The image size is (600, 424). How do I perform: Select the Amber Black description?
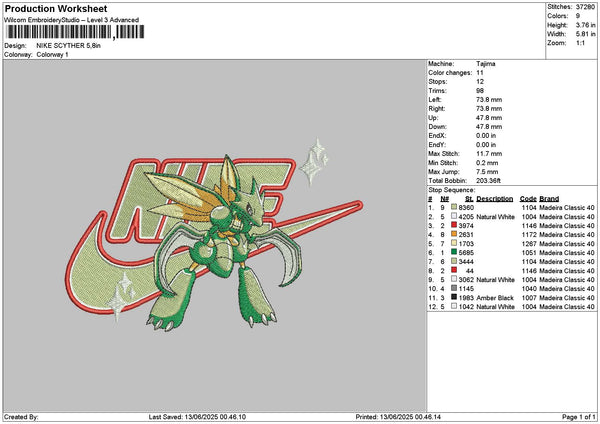tap(495, 298)
